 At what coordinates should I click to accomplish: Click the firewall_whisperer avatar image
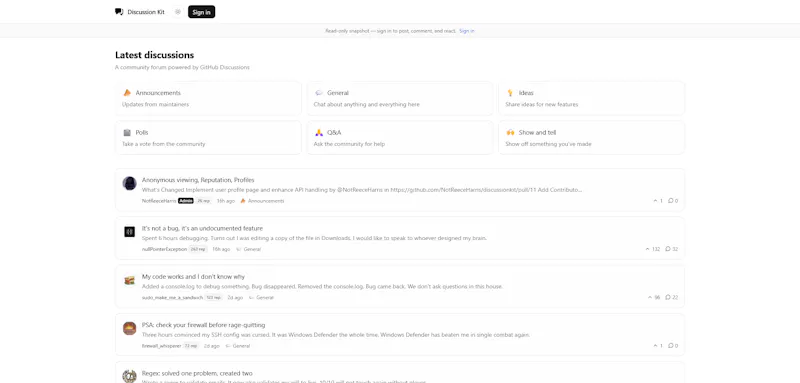coord(130,328)
